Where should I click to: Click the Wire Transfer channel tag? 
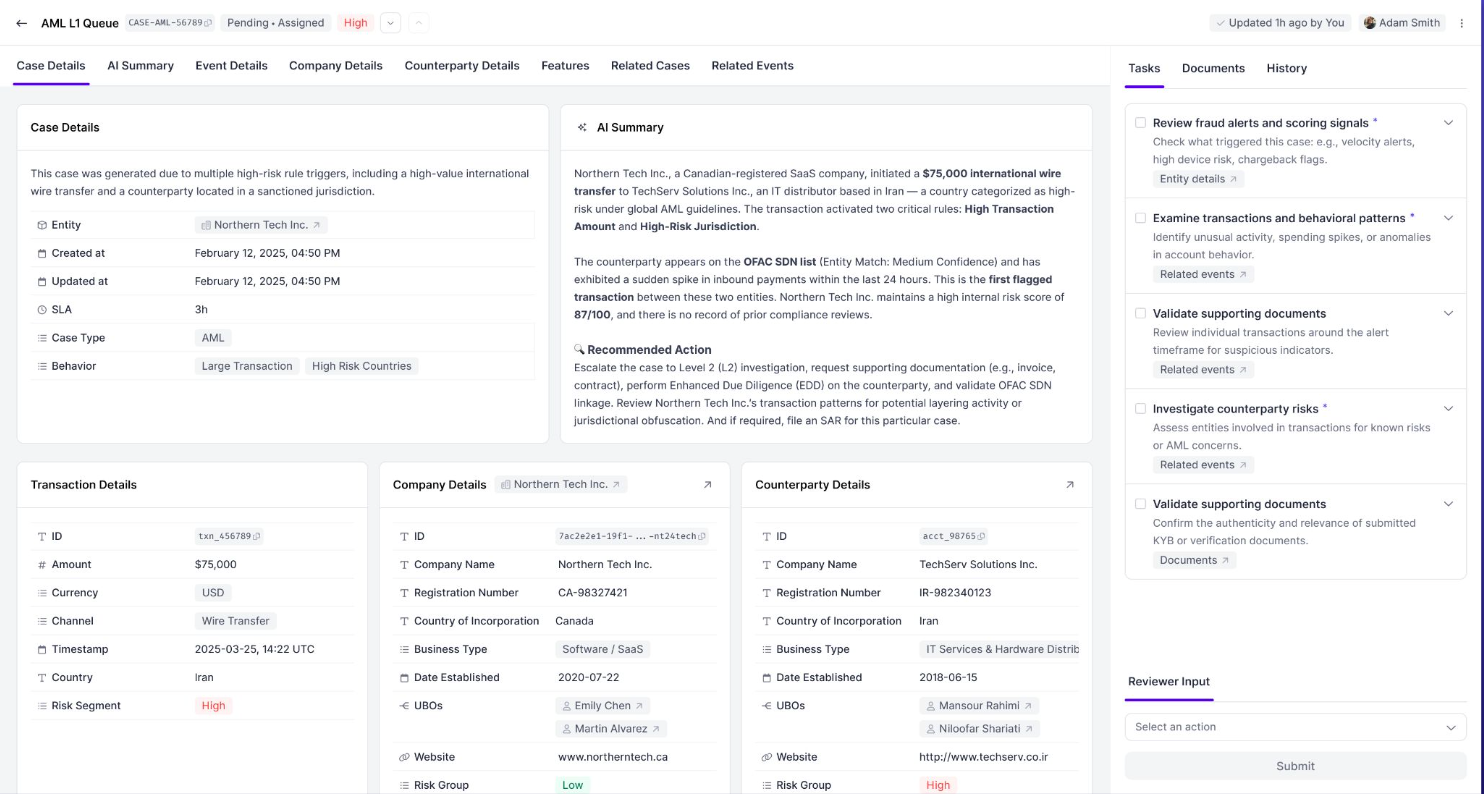236,621
